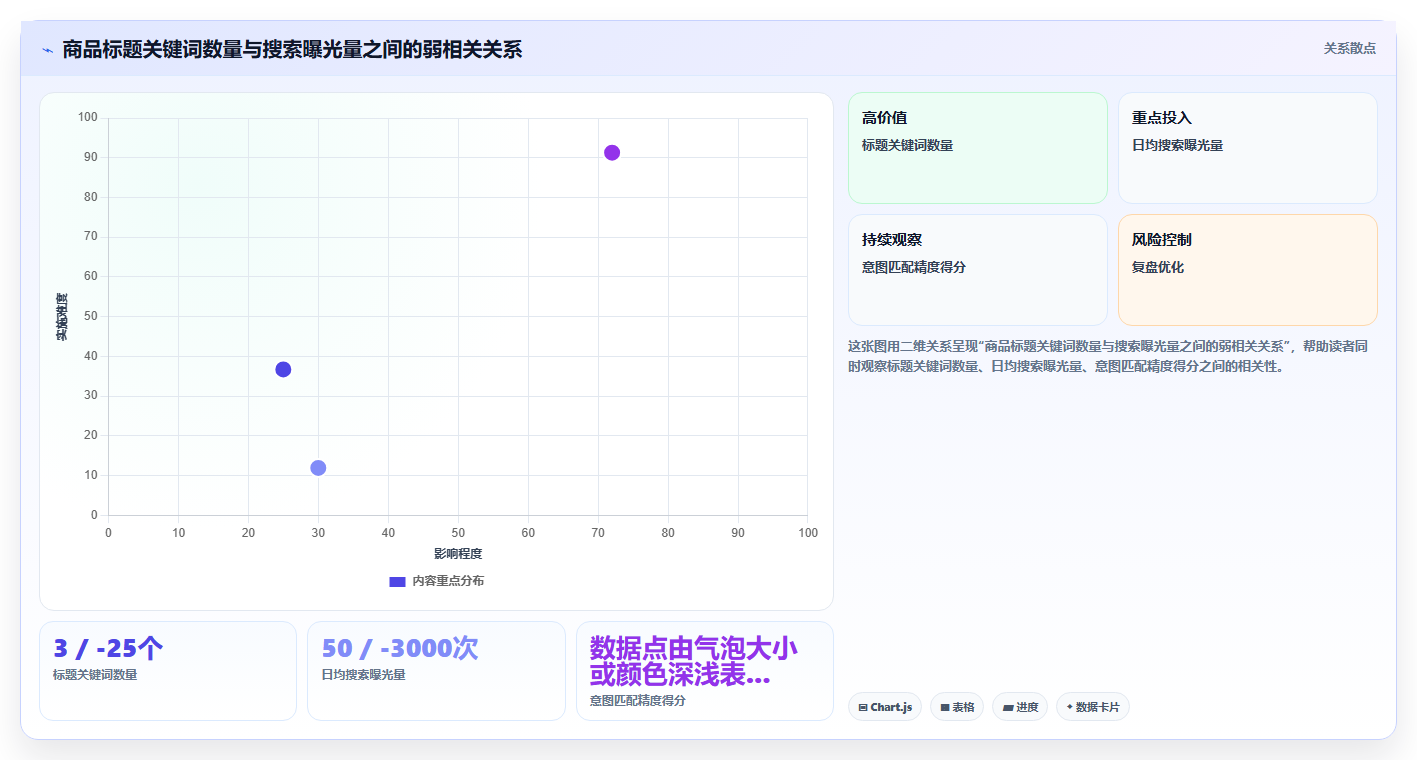Select the 数据卡片 tag chip
This screenshot has height=760, width=1417.
pyautogui.click(x=1093, y=707)
